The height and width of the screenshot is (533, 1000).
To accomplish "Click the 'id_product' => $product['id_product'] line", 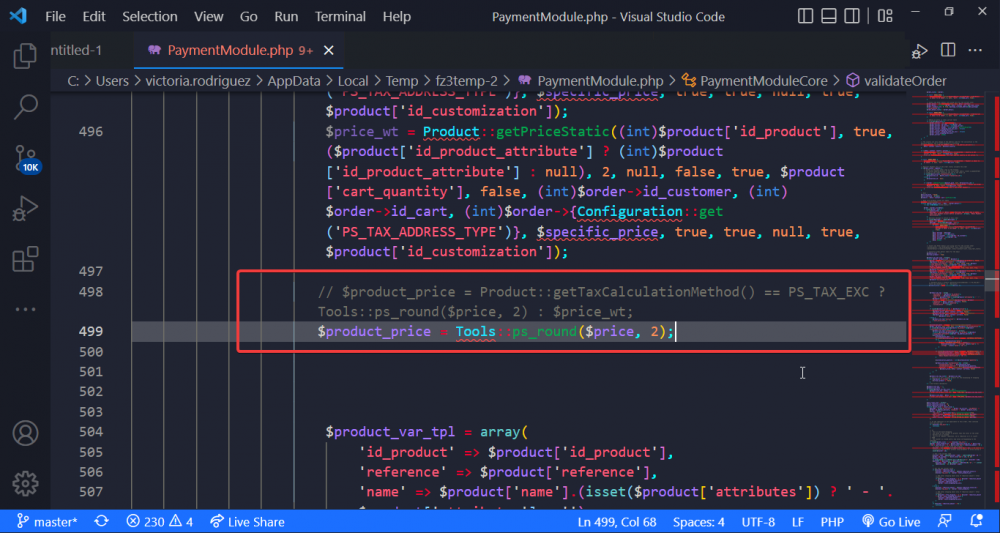I will pos(516,452).
